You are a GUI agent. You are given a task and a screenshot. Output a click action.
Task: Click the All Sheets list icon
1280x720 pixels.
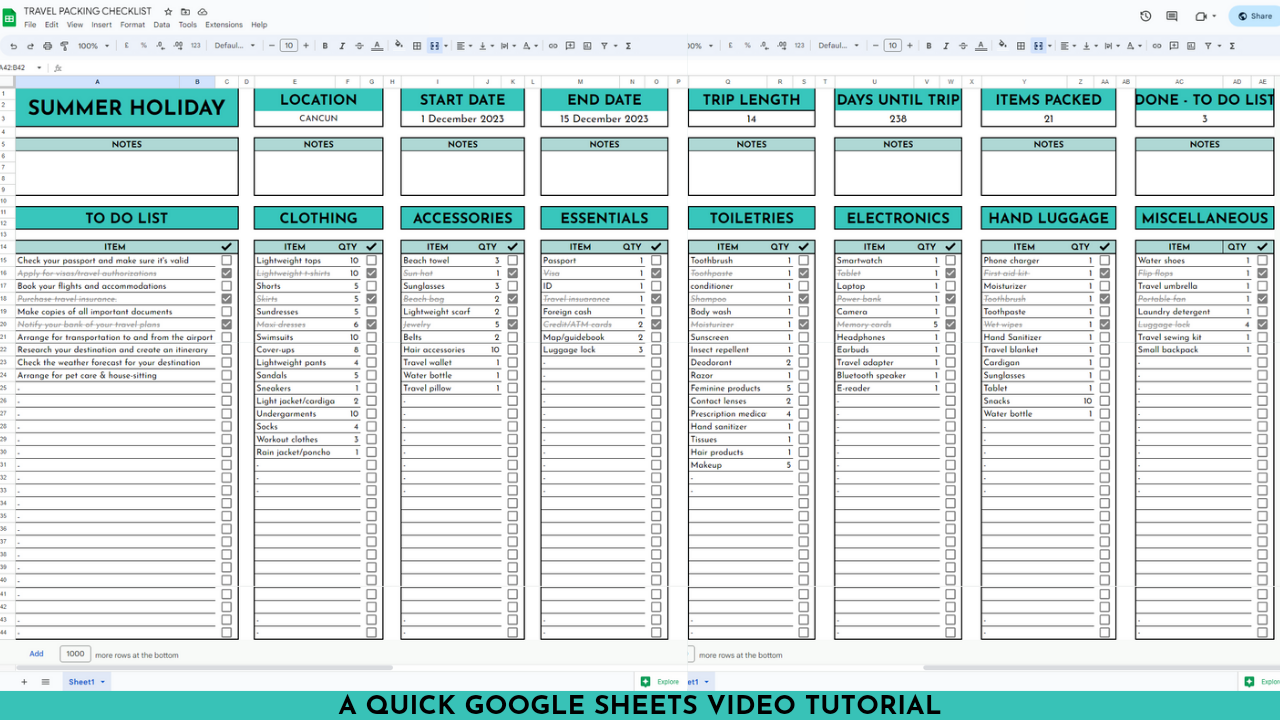(x=45, y=682)
